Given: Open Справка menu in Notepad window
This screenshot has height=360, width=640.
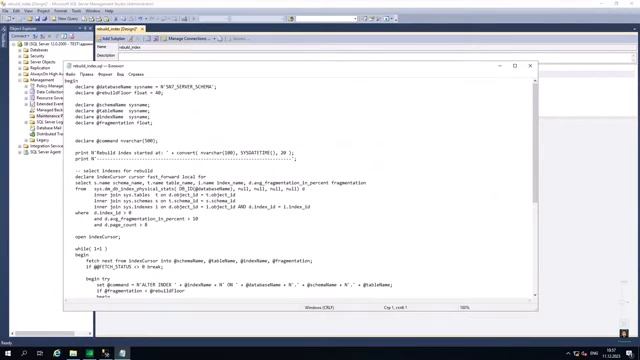Looking at the screenshot, I should tap(136, 75).
